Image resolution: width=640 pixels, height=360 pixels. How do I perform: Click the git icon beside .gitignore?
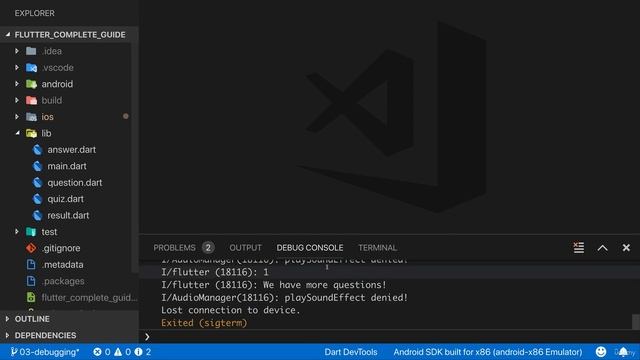click(x=31, y=248)
